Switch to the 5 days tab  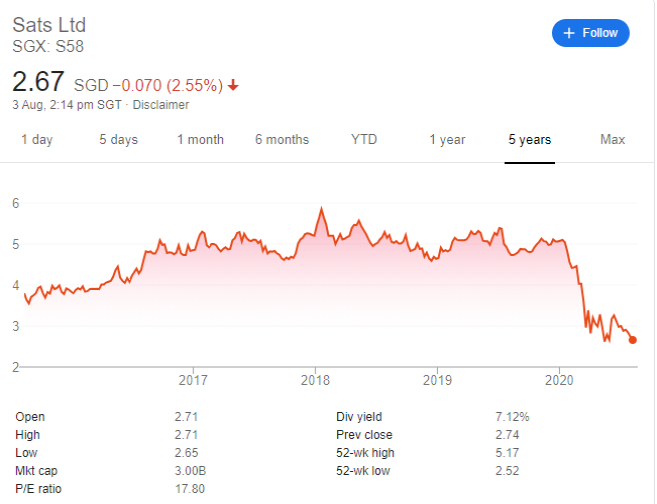tap(119, 140)
